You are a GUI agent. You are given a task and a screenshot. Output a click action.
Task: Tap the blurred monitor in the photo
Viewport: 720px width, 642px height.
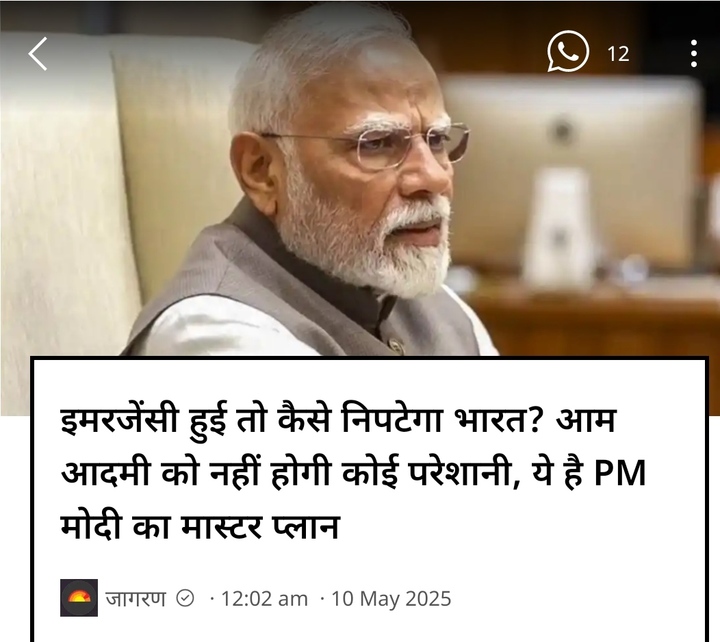pos(572,172)
